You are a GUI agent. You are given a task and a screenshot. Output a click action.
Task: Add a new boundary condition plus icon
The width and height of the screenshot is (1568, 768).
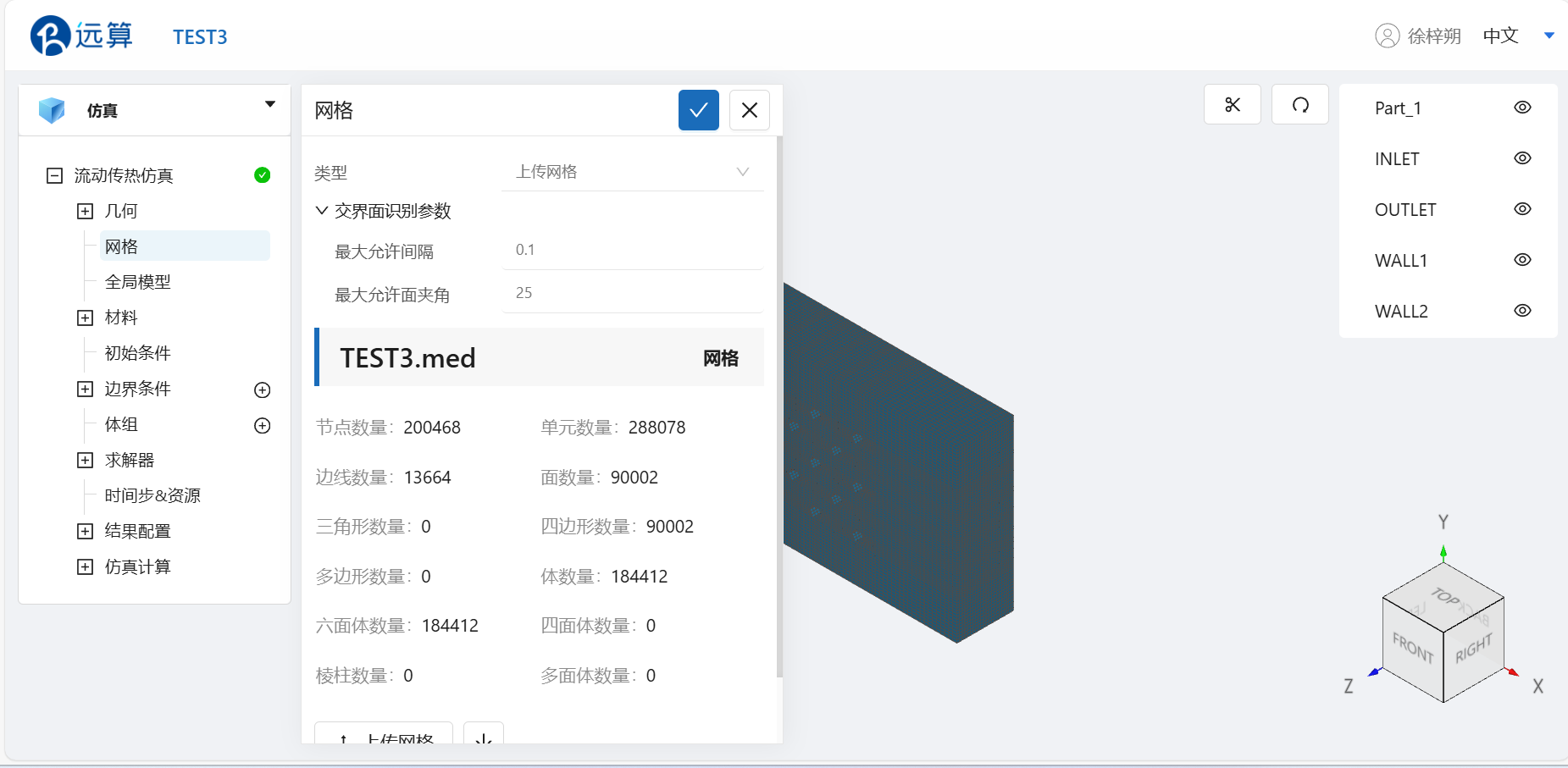pyautogui.click(x=263, y=390)
